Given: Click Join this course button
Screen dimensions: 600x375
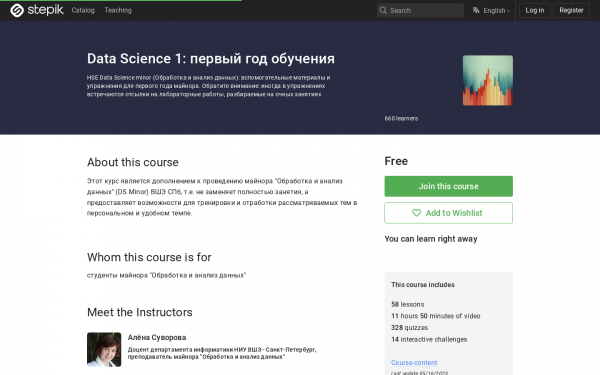Looking at the screenshot, I should tap(448, 186).
